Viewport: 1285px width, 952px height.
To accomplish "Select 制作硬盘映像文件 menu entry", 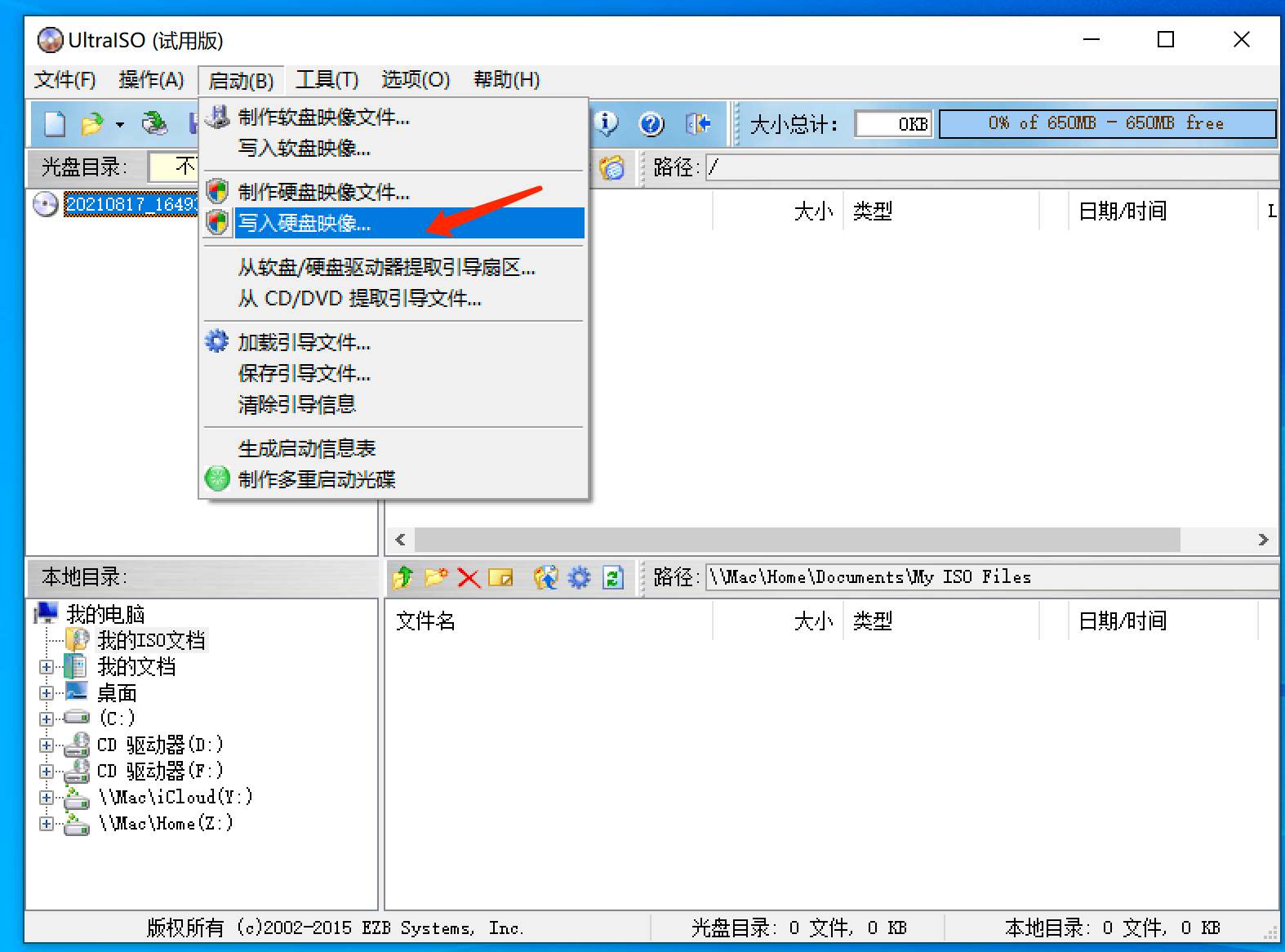I will point(394,193).
